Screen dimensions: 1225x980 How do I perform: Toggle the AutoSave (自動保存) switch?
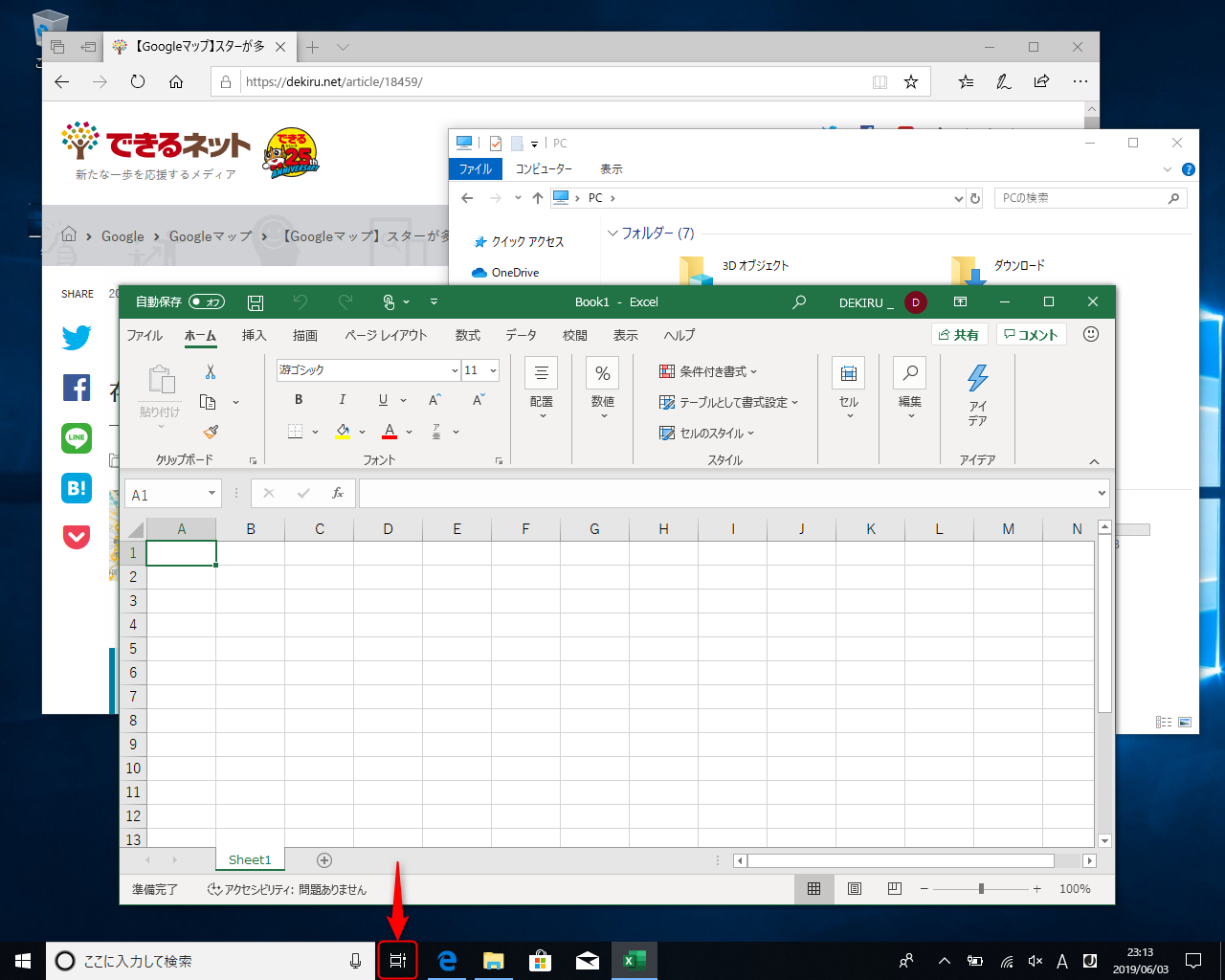click(207, 302)
